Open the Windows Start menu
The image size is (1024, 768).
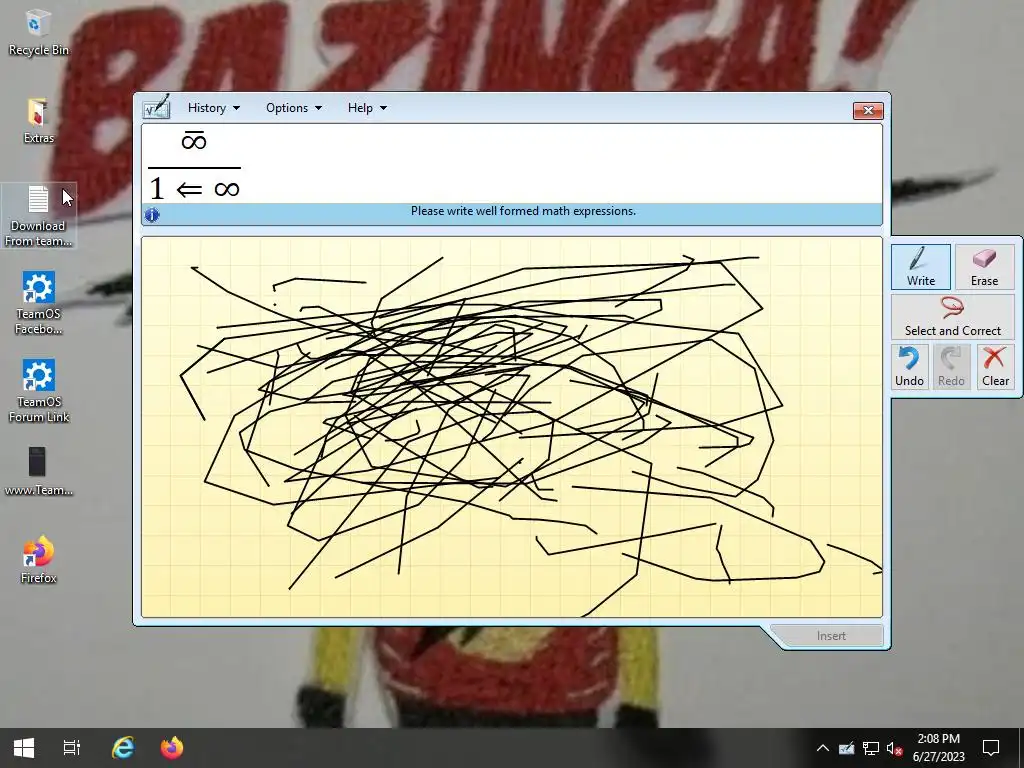coord(24,748)
